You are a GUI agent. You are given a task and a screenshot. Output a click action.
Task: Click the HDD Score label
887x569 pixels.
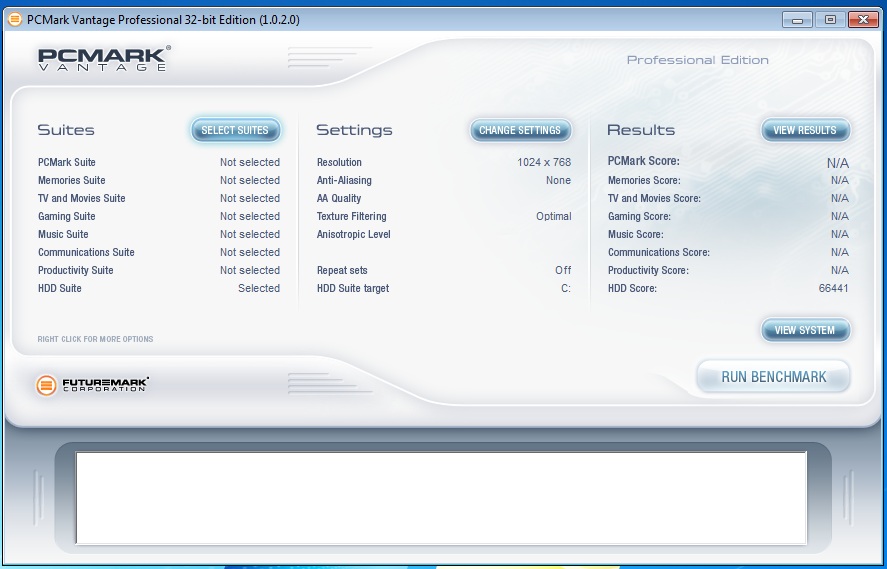pos(632,288)
